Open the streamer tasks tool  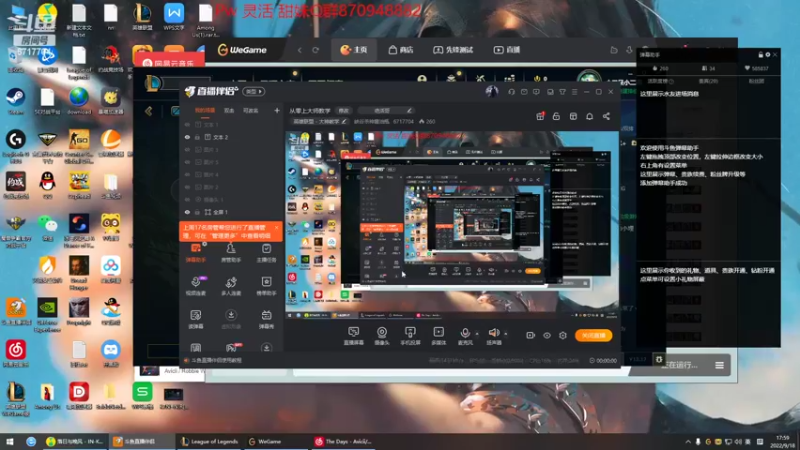point(266,253)
